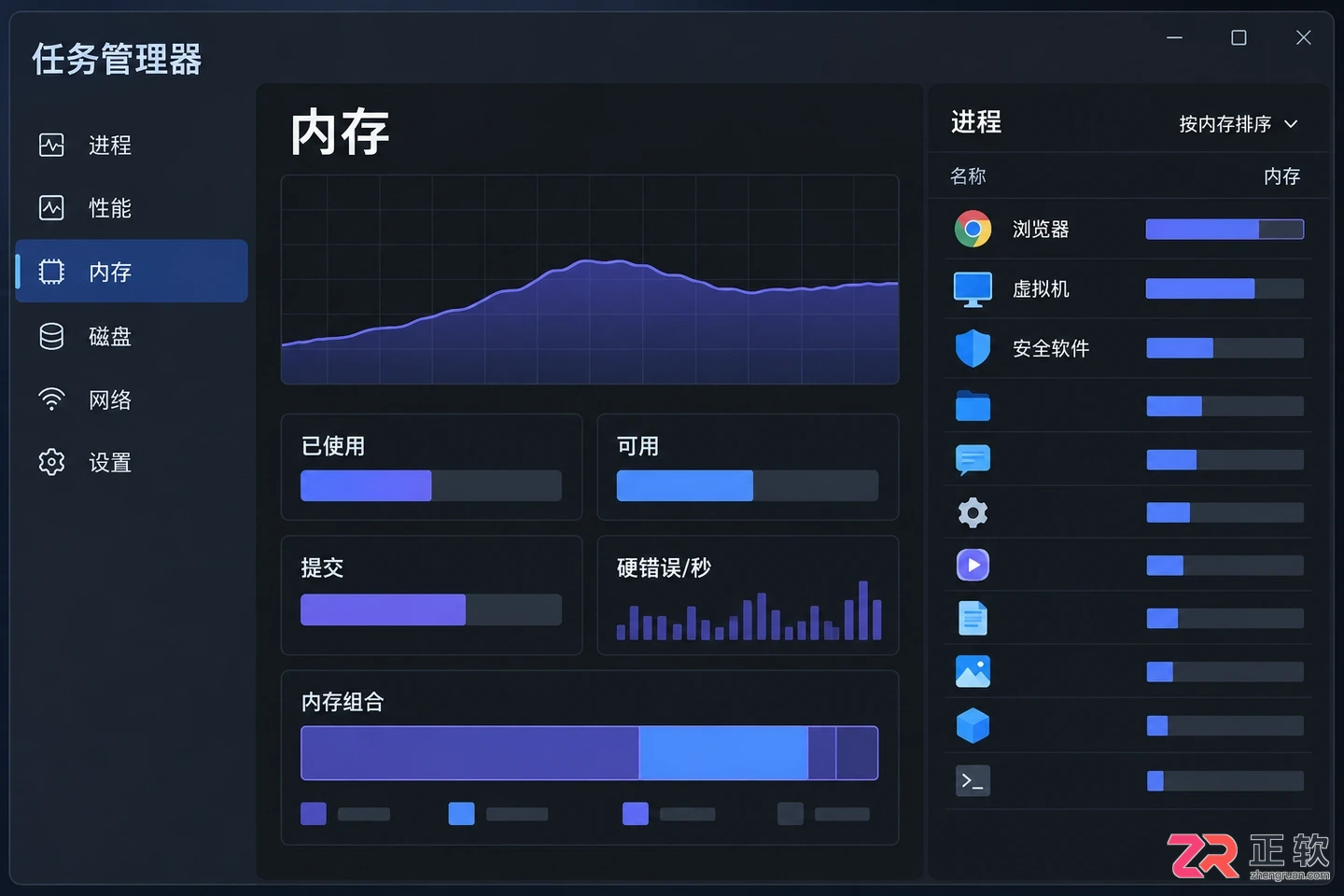1344x896 pixels.
Task: Select the gear process icon in list
Action: point(973,512)
